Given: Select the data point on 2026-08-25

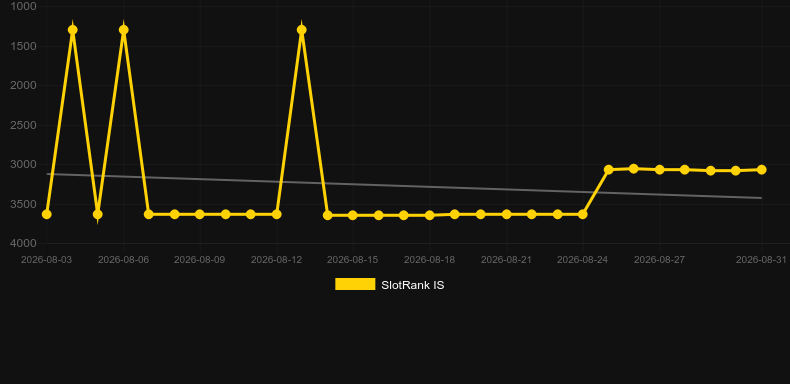Looking at the screenshot, I should 609,170.
